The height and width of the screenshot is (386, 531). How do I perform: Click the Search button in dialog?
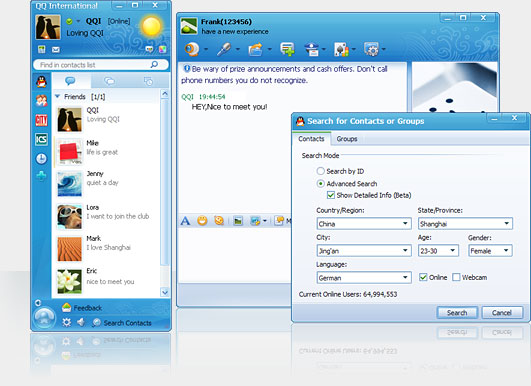coord(457,313)
